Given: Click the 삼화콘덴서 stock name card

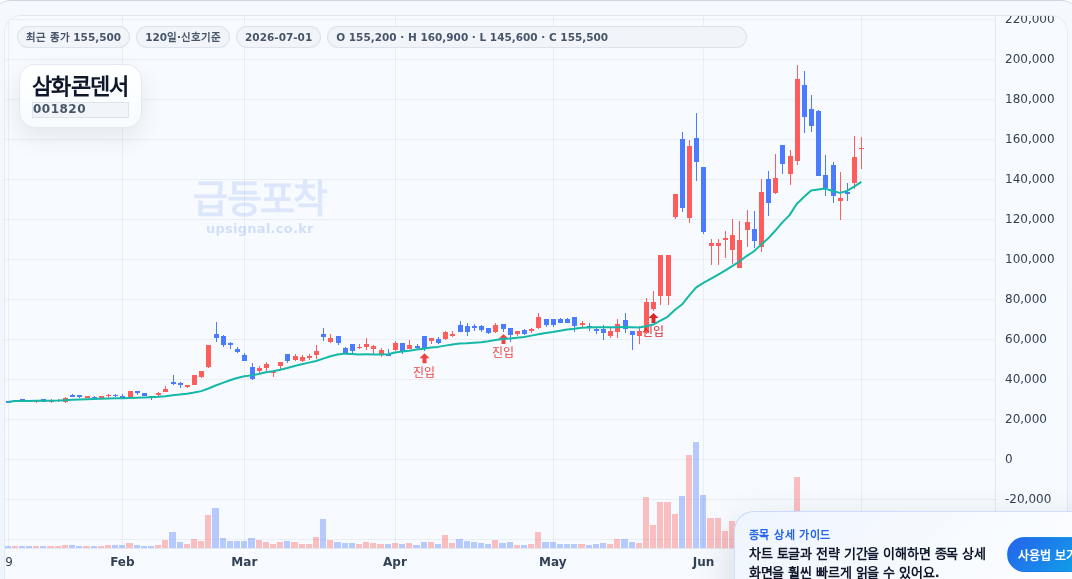Looking at the screenshot, I should click(81, 96).
